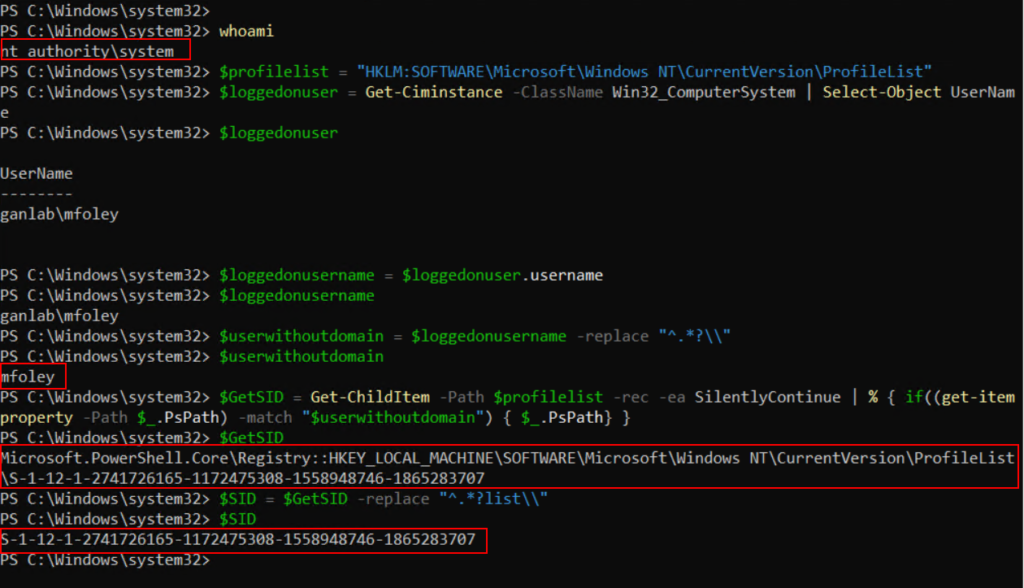The height and width of the screenshot is (588, 1024).
Task: Click the UserName column header text
Action: 37,172
